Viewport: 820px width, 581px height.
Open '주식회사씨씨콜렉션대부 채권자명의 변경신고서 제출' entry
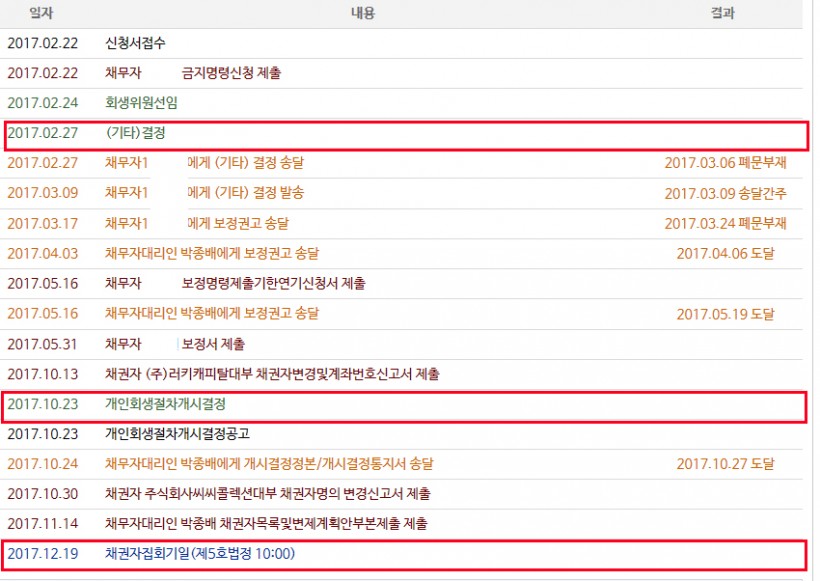[x=268, y=494]
